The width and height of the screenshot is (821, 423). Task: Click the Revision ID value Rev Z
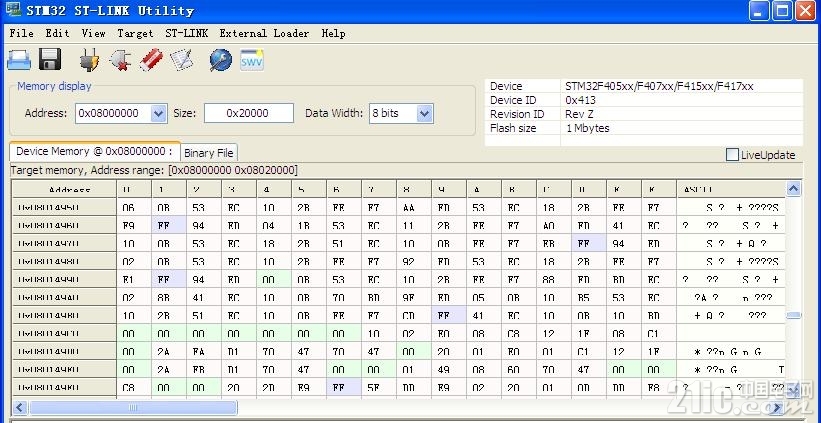581,114
